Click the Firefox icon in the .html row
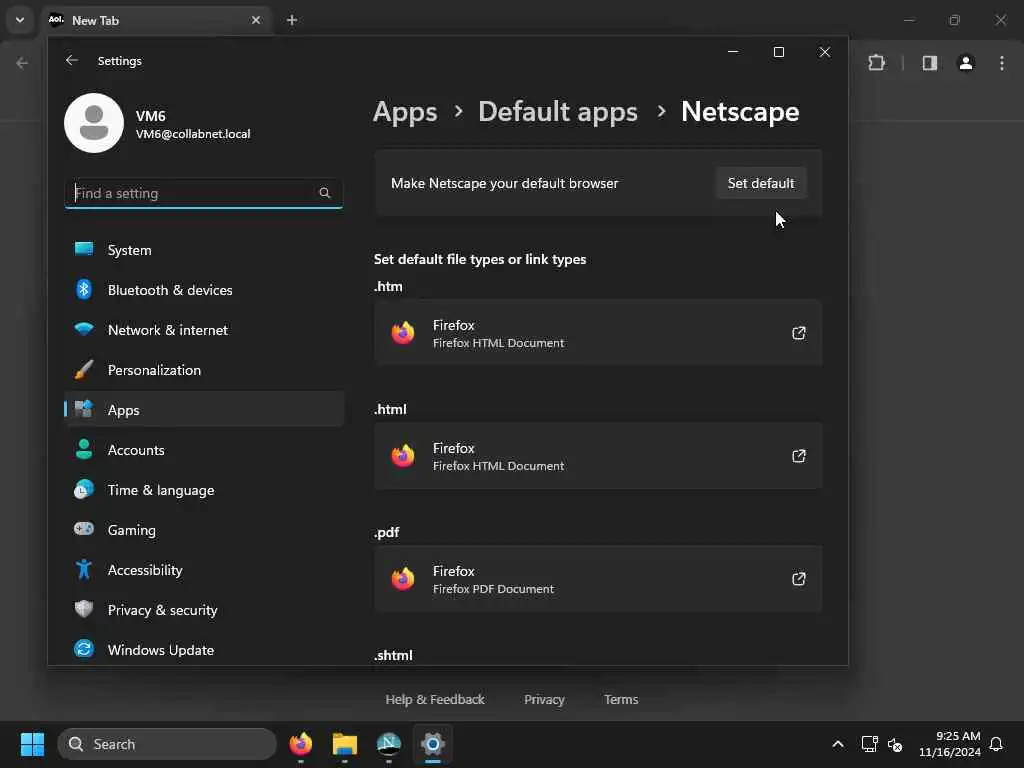The width and height of the screenshot is (1024, 768). click(x=403, y=456)
